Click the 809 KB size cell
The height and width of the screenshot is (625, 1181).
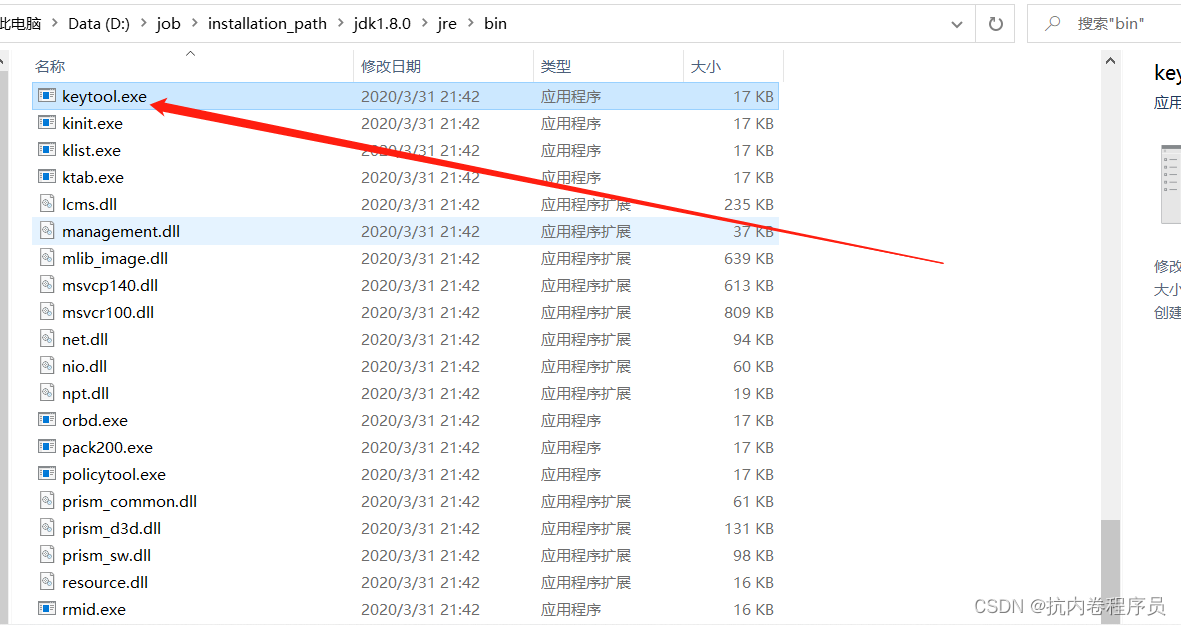click(x=749, y=312)
